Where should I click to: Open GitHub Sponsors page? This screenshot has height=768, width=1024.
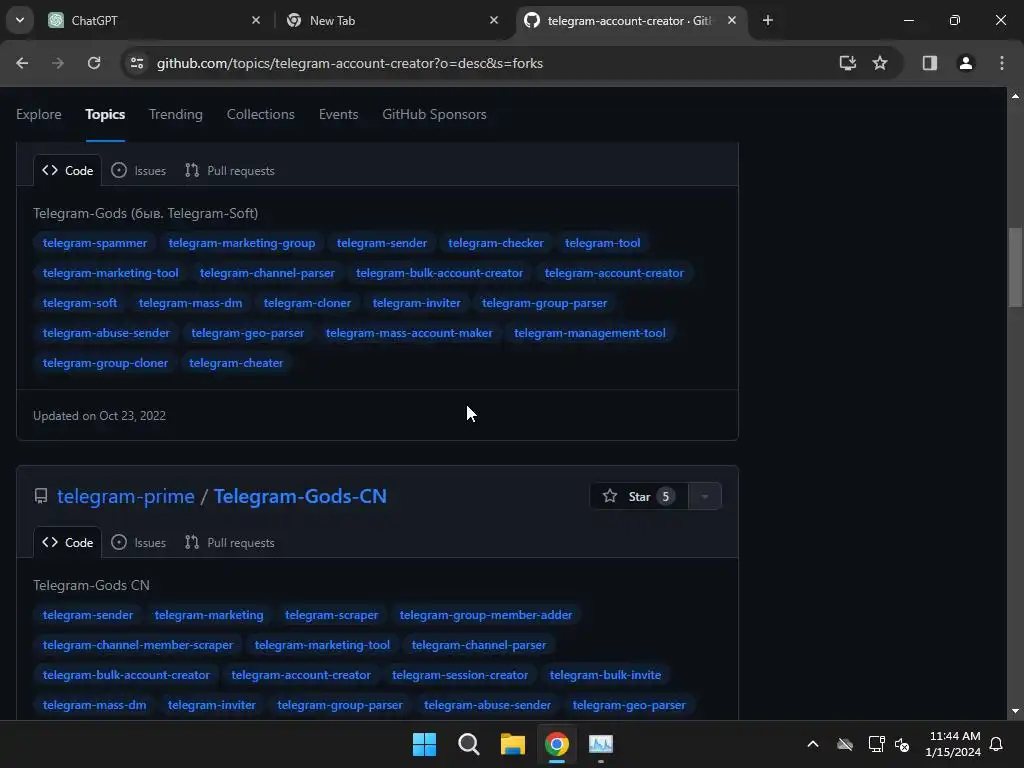coord(434,114)
